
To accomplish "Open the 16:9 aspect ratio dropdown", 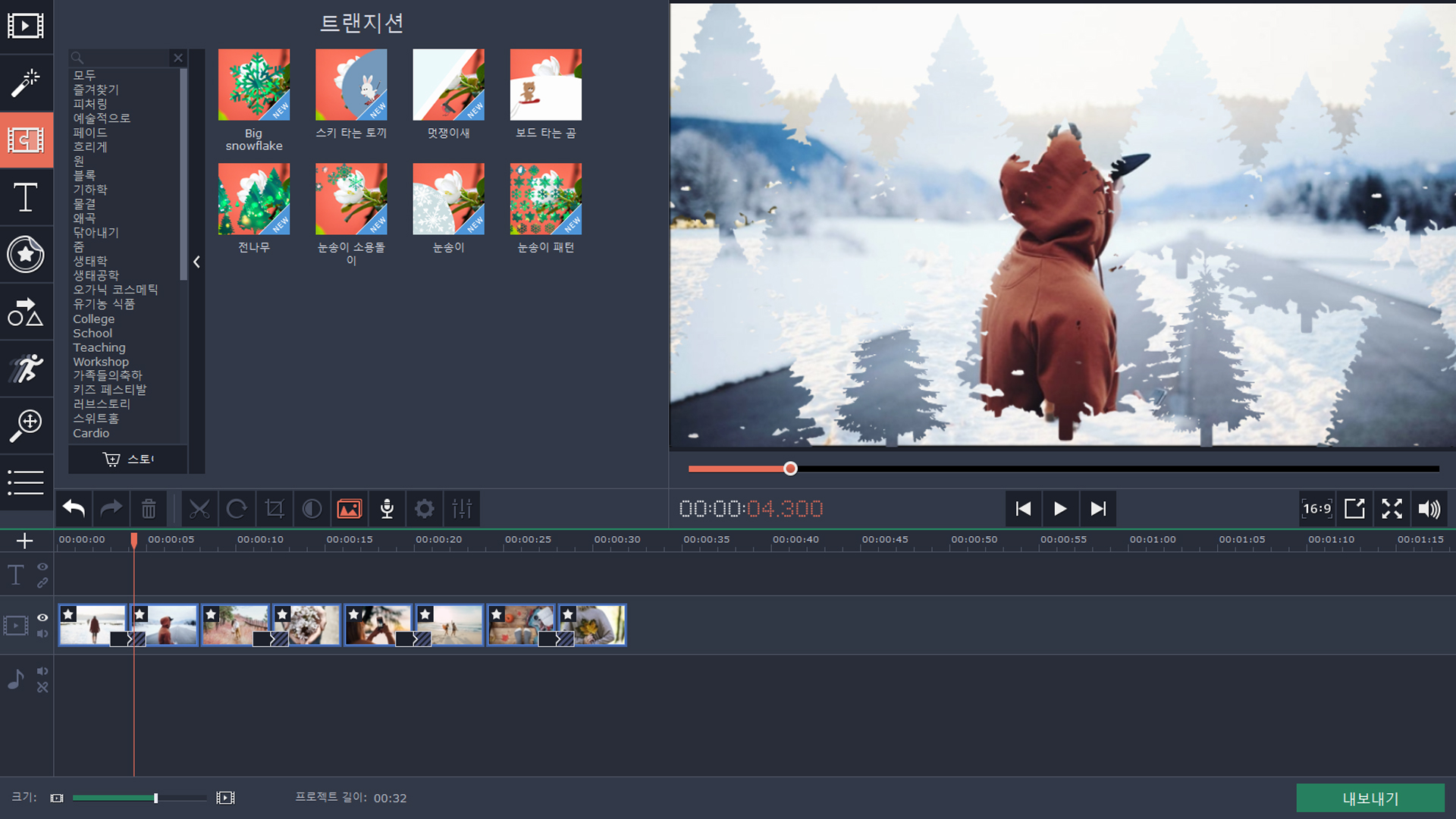I will pyautogui.click(x=1316, y=509).
